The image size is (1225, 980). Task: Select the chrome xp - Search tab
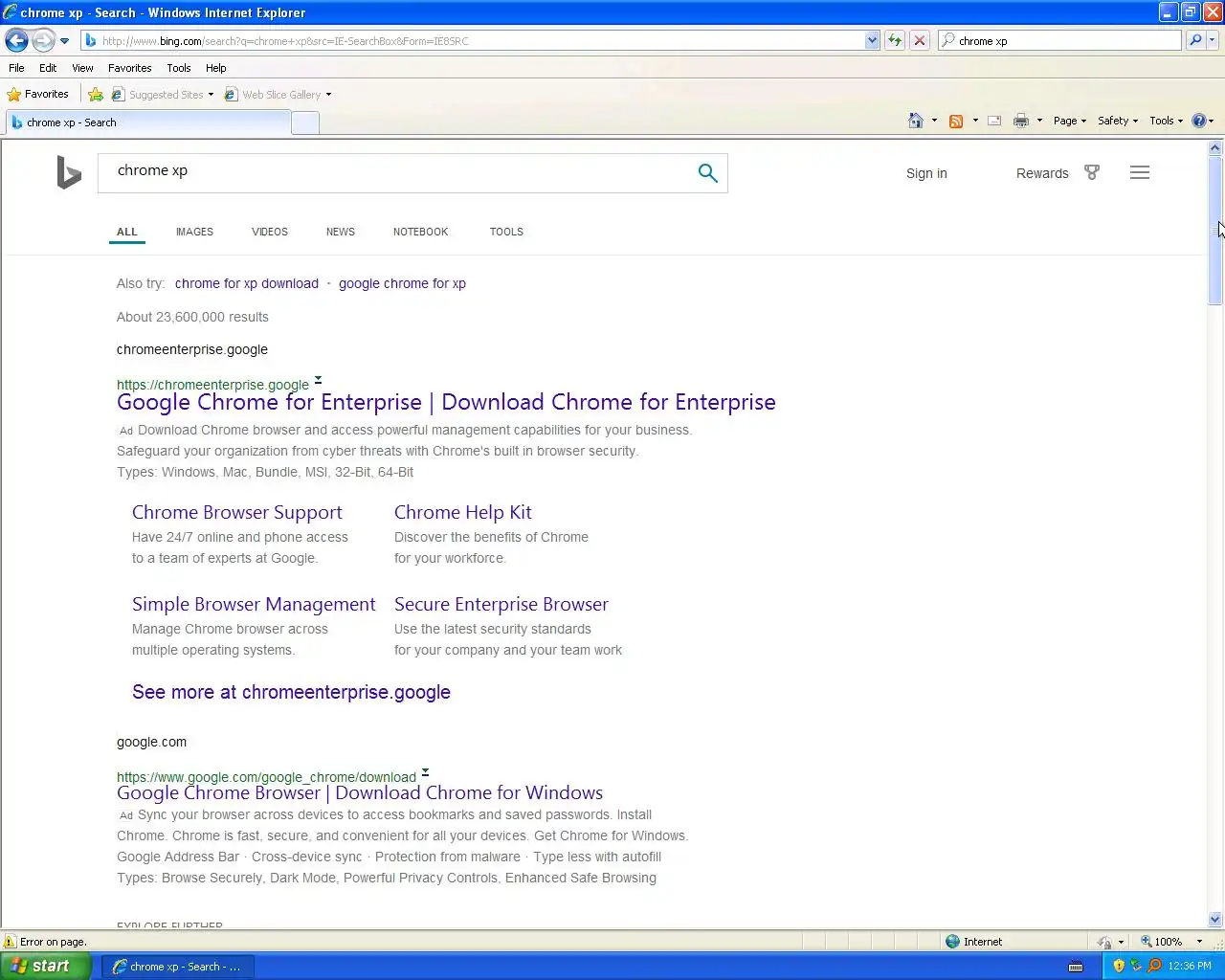click(x=147, y=122)
